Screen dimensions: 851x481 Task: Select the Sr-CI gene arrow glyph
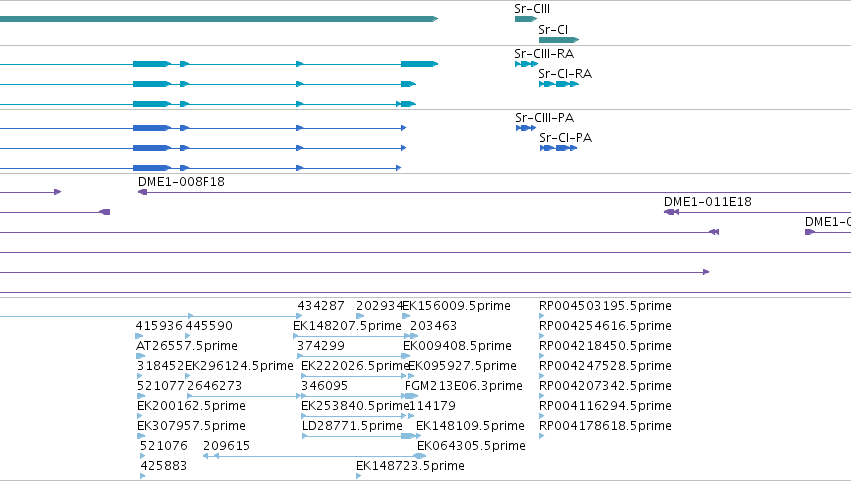tap(559, 40)
